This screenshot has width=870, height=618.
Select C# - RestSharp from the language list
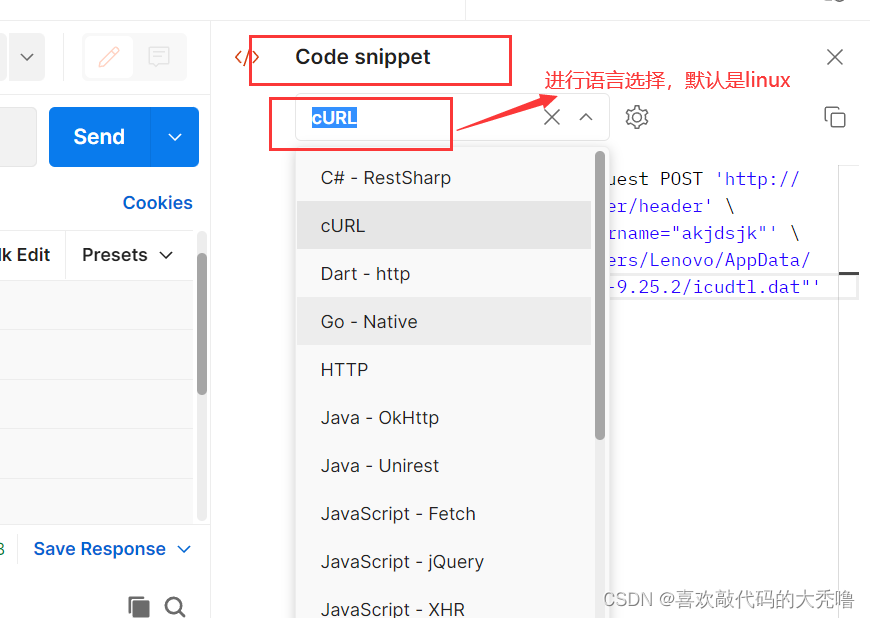click(x=386, y=178)
